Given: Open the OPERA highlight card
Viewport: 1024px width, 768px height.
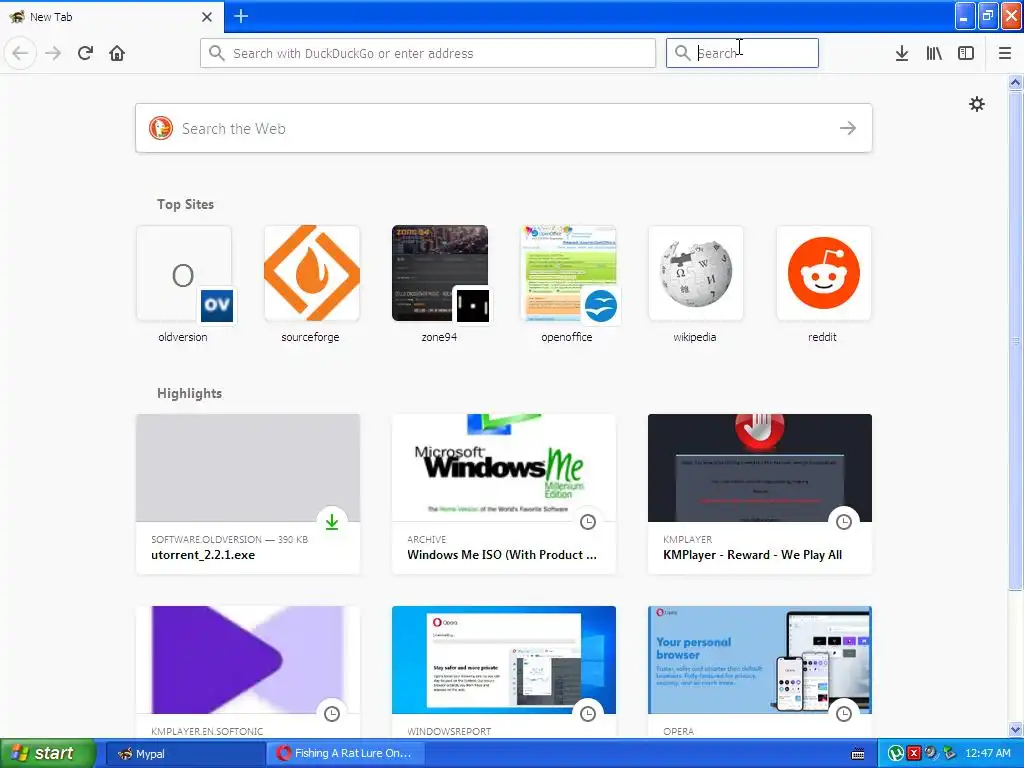Looking at the screenshot, I should click(x=760, y=672).
